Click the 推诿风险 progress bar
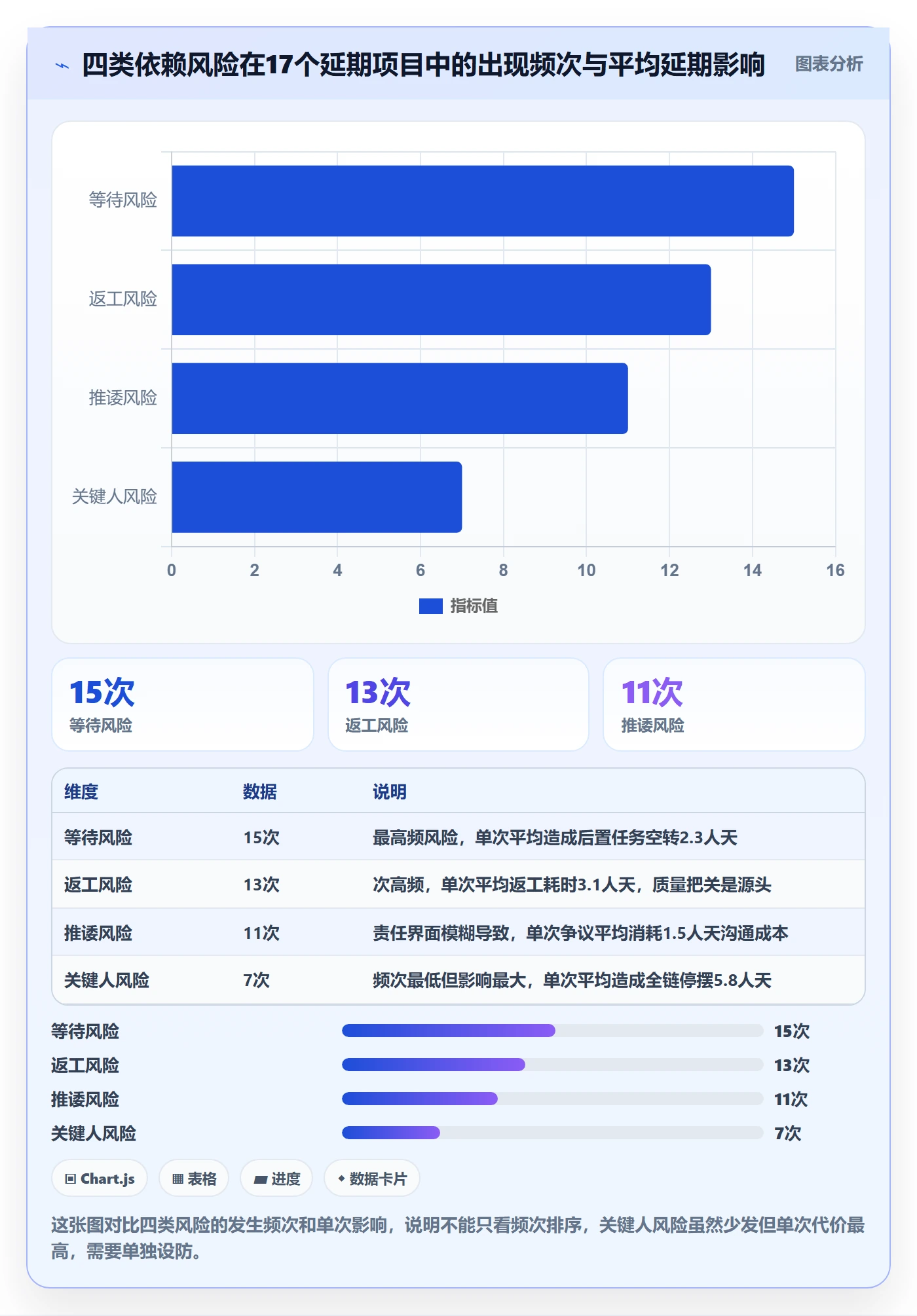This screenshot has width=917, height=1316. pos(552,1099)
